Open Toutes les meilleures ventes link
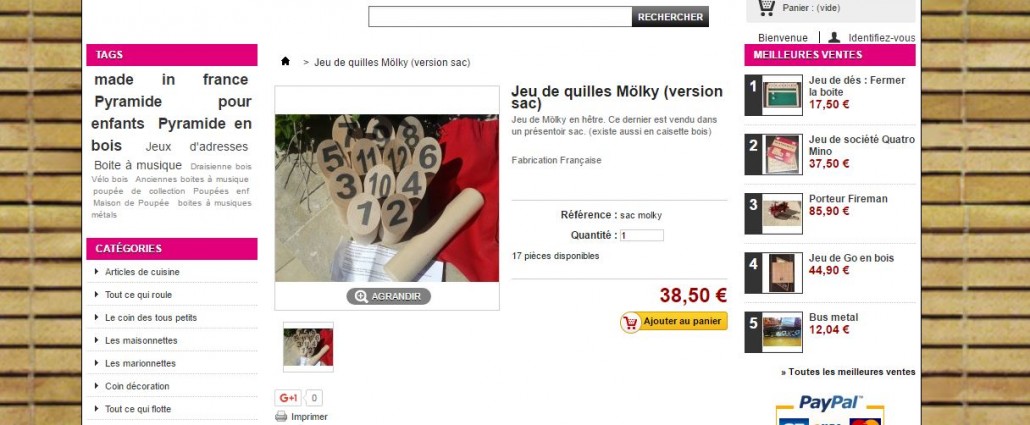The width and height of the screenshot is (1030, 425). tap(848, 372)
